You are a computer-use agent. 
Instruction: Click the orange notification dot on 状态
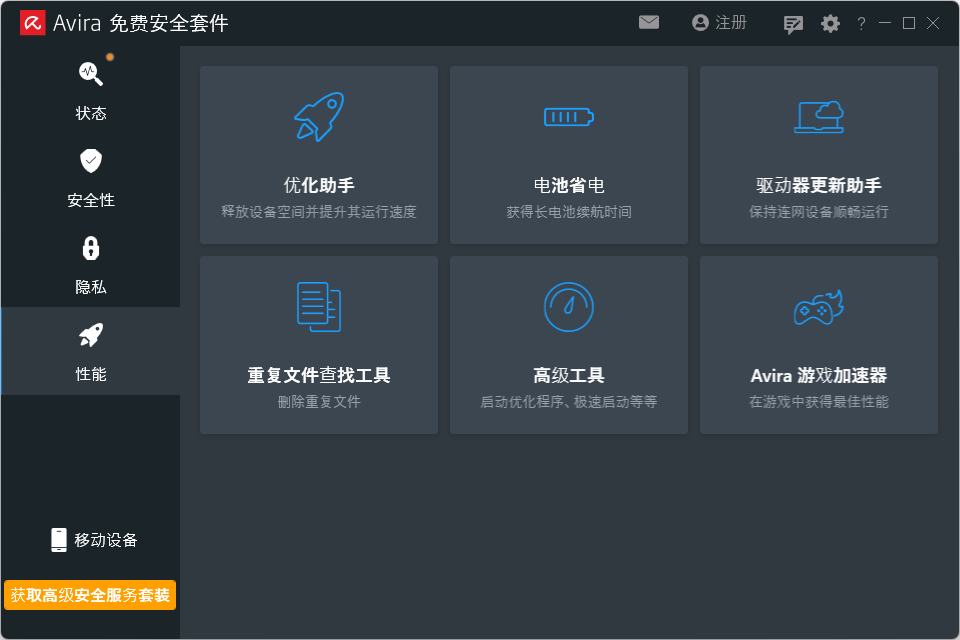110,57
